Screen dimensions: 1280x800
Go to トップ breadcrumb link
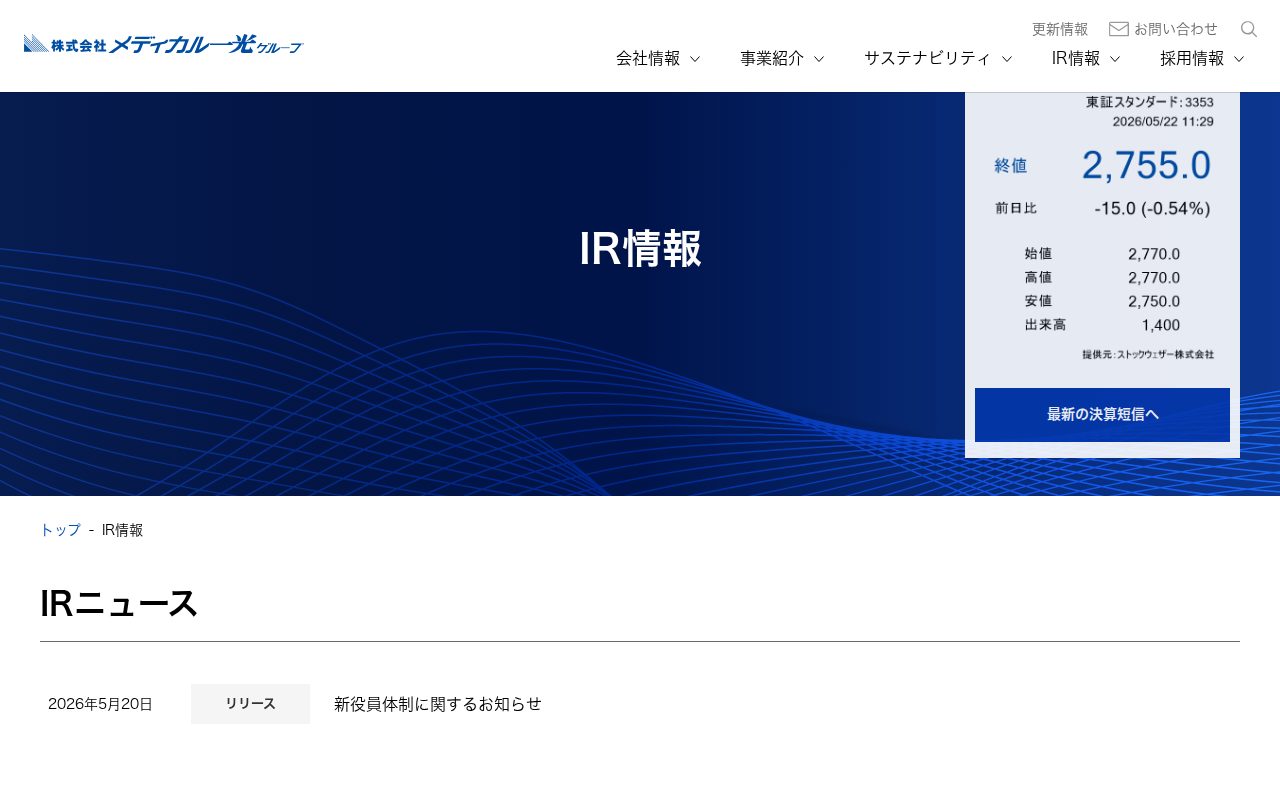[60, 530]
